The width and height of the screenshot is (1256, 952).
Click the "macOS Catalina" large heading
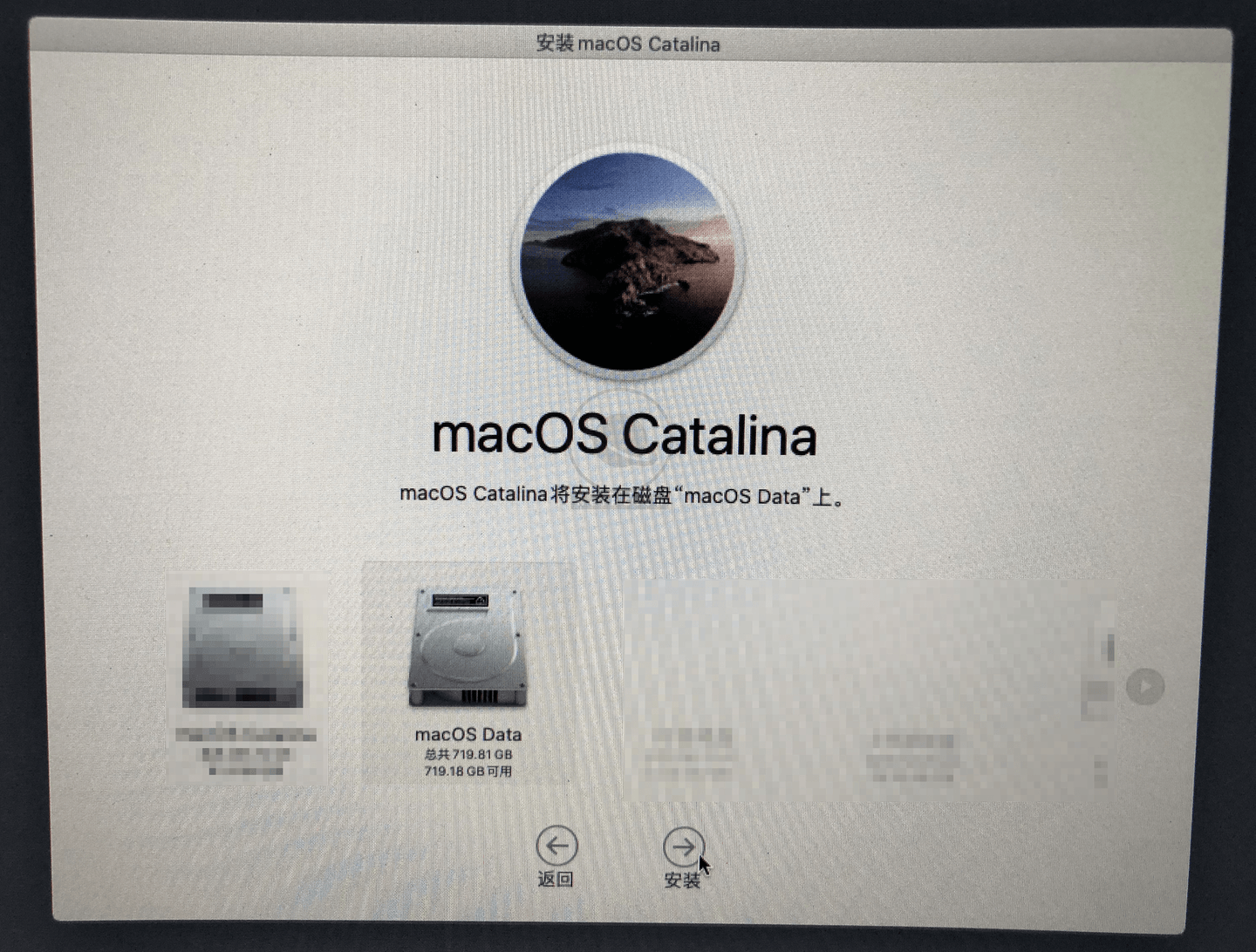pyautogui.click(x=625, y=434)
